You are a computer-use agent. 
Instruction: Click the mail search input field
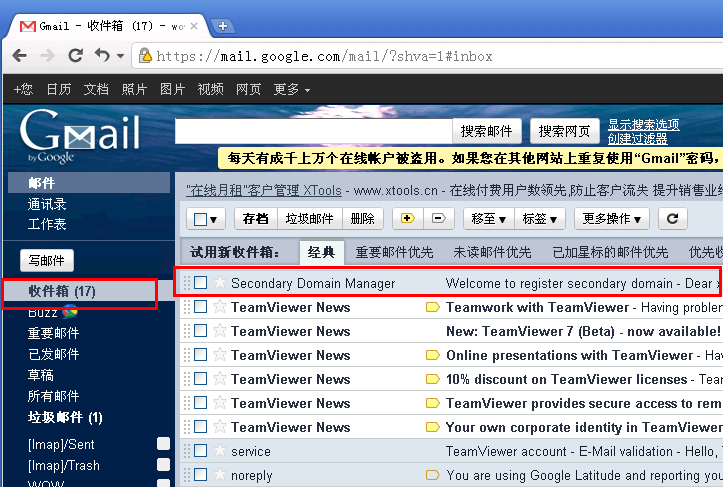312,131
